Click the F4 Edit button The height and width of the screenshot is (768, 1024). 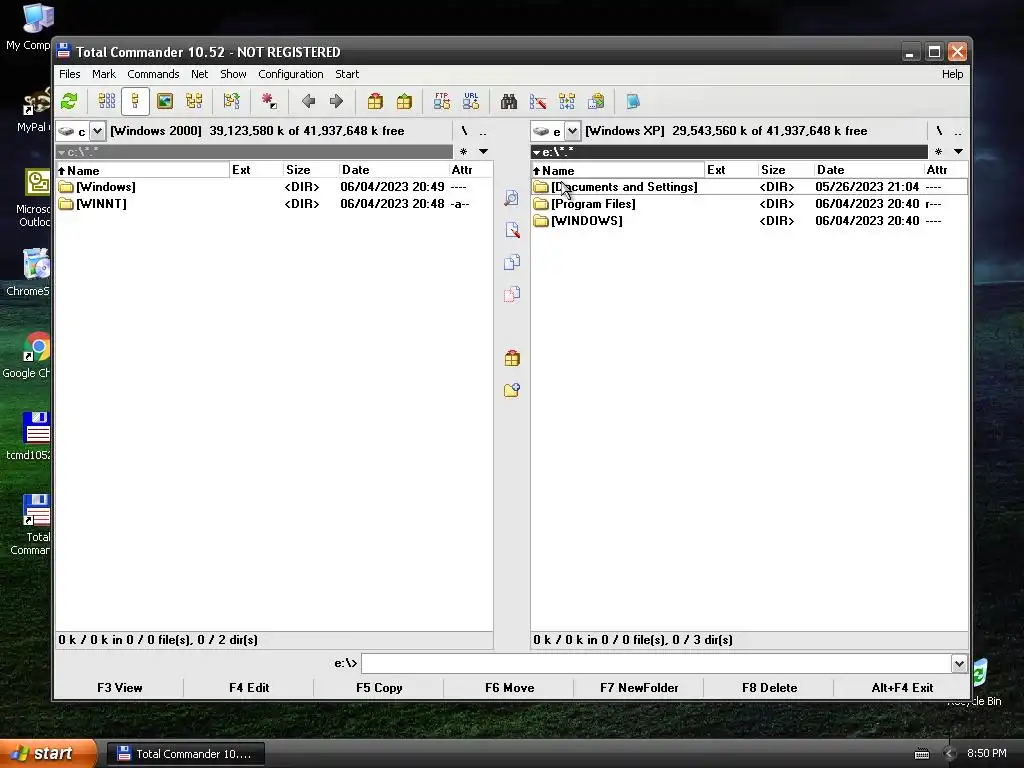click(x=249, y=688)
